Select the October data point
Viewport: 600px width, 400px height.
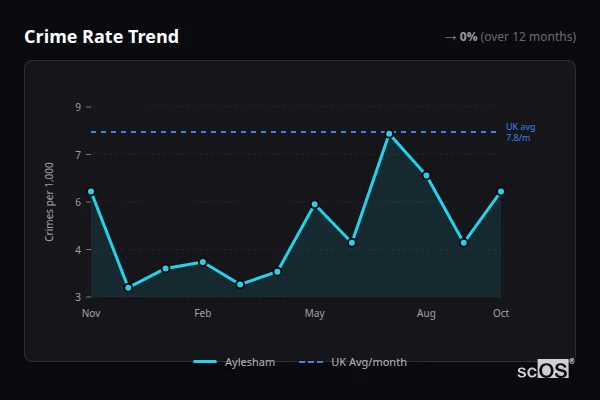(x=501, y=192)
